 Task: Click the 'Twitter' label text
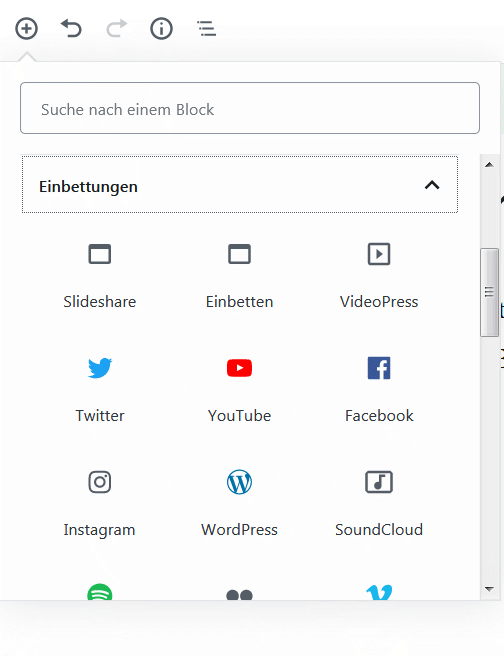pyautogui.click(x=100, y=415)
